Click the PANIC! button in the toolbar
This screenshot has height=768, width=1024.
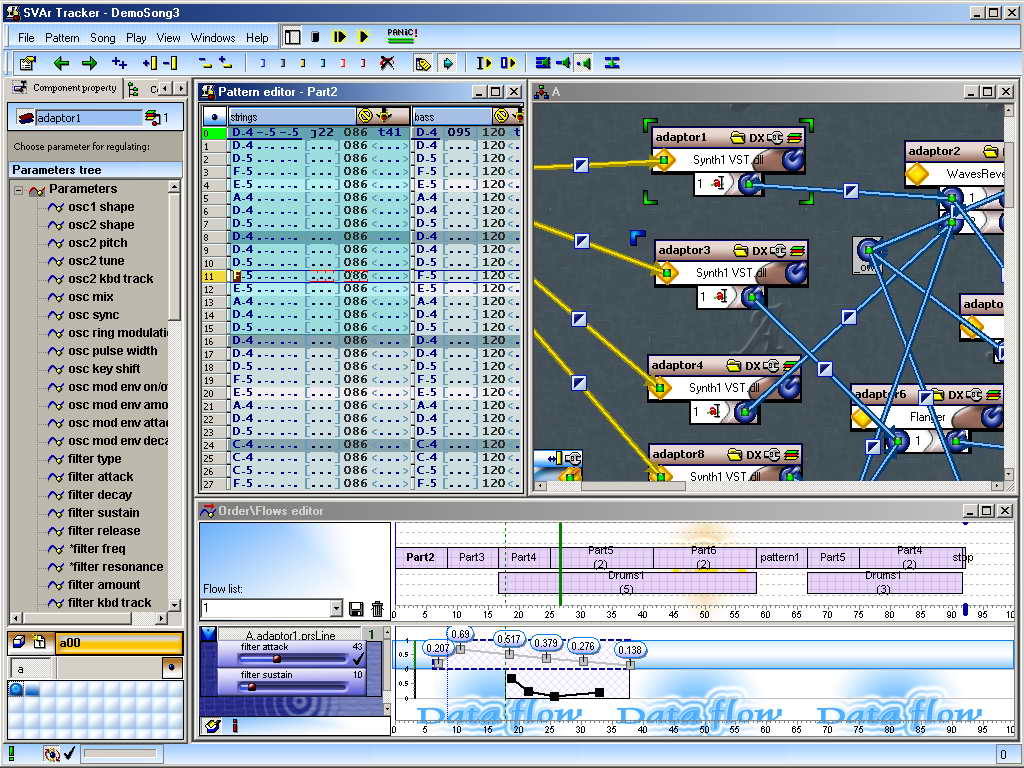click(x=401, y=35)
